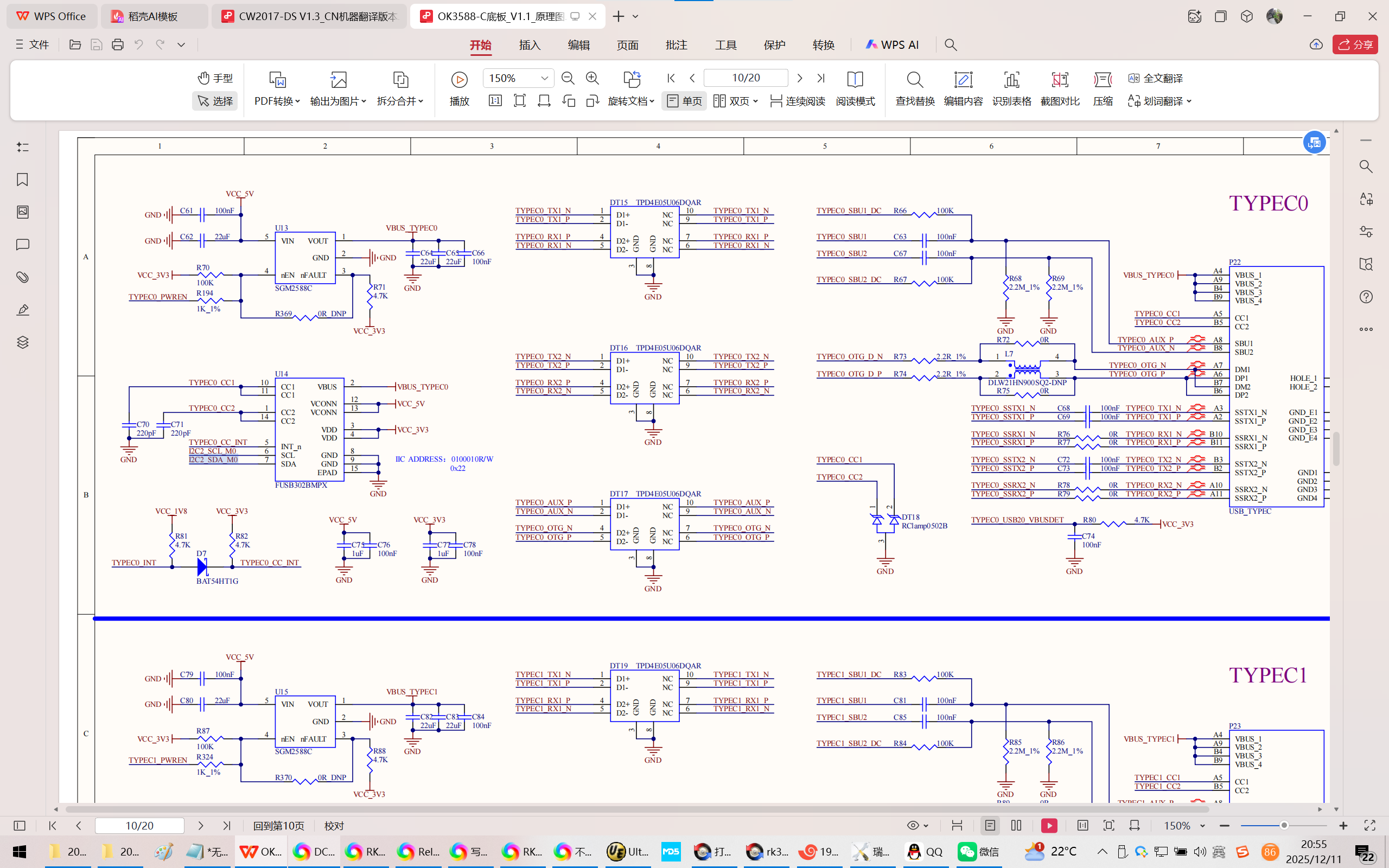Click the zoom-in magnifier icon

point(592,78)
